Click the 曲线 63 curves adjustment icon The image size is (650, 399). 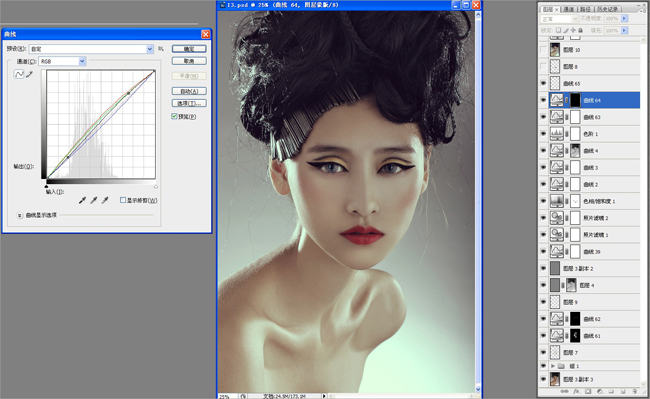pyautogui.click(x=556, y=117)
